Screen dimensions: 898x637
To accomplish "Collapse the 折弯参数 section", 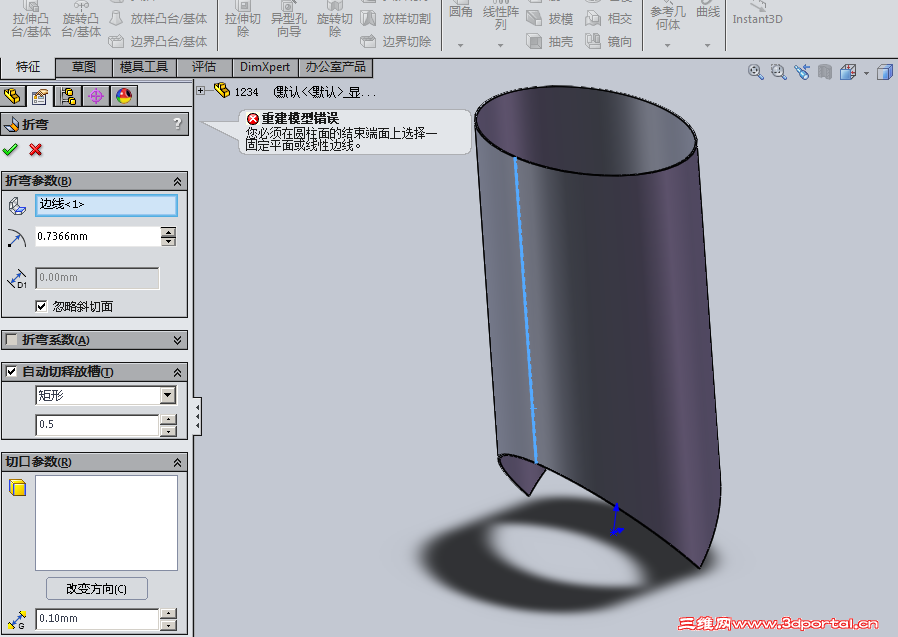I will point(178,182).
